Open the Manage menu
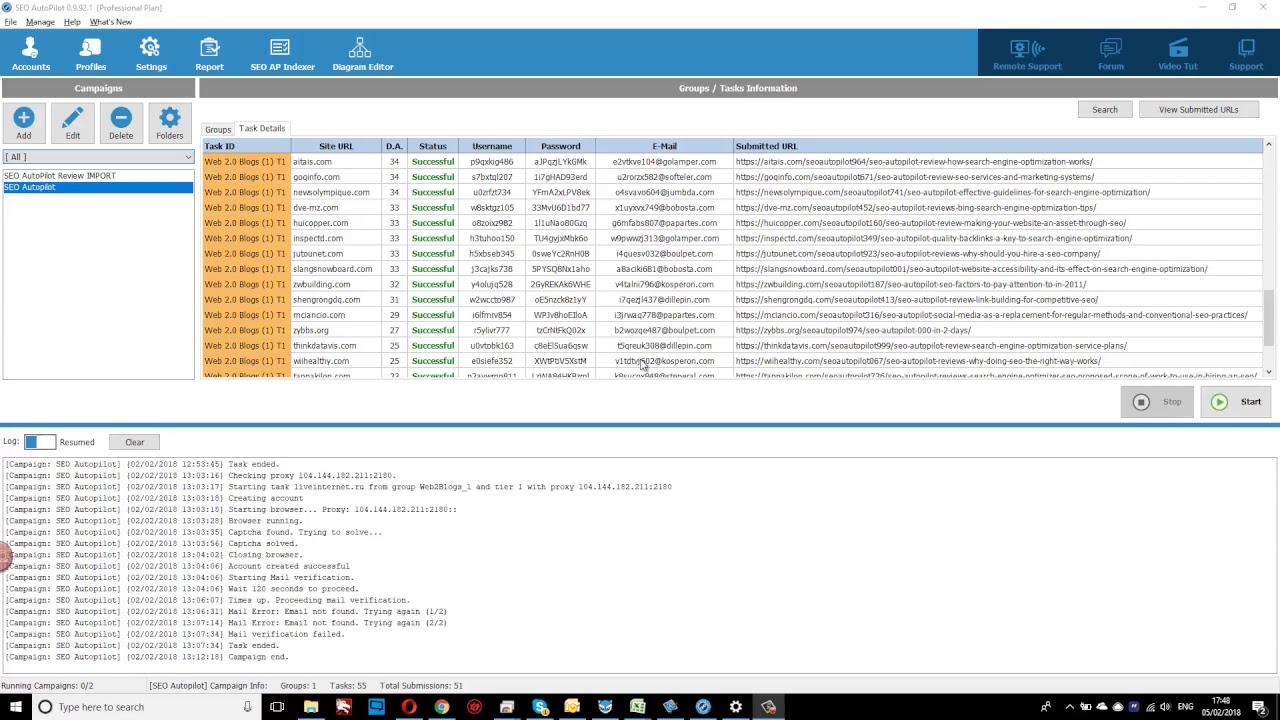Image resolution: width=1280 pixels, height=720 pixels. point(40,22)
